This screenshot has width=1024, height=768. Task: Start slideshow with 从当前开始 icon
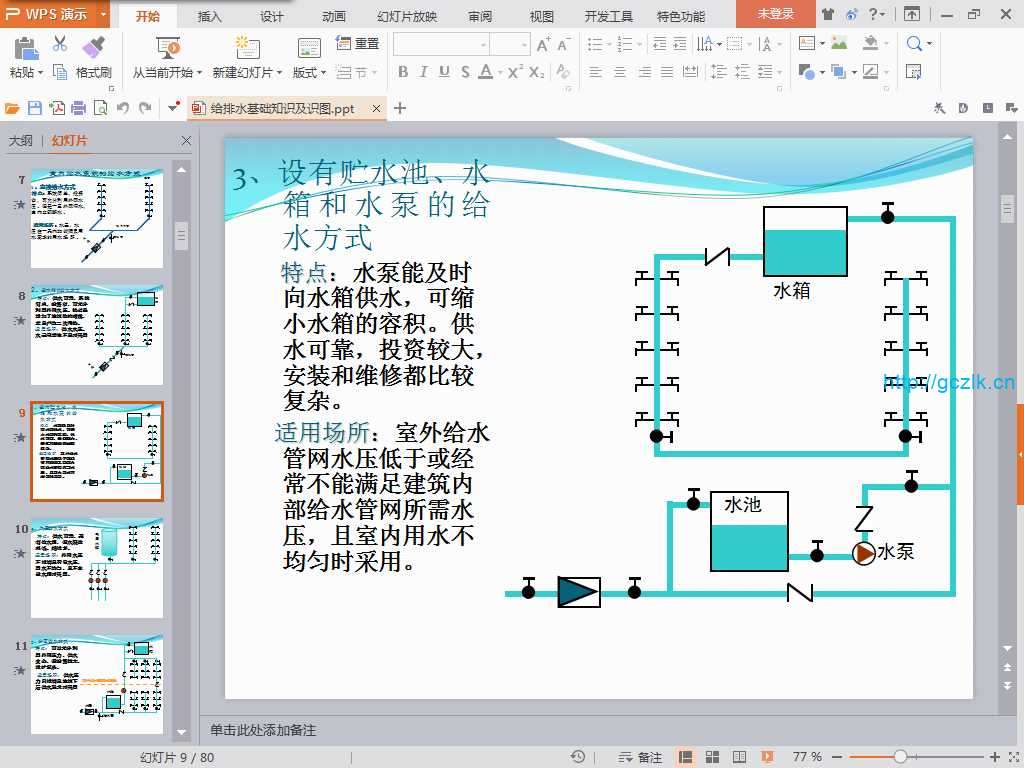(168, 48)
